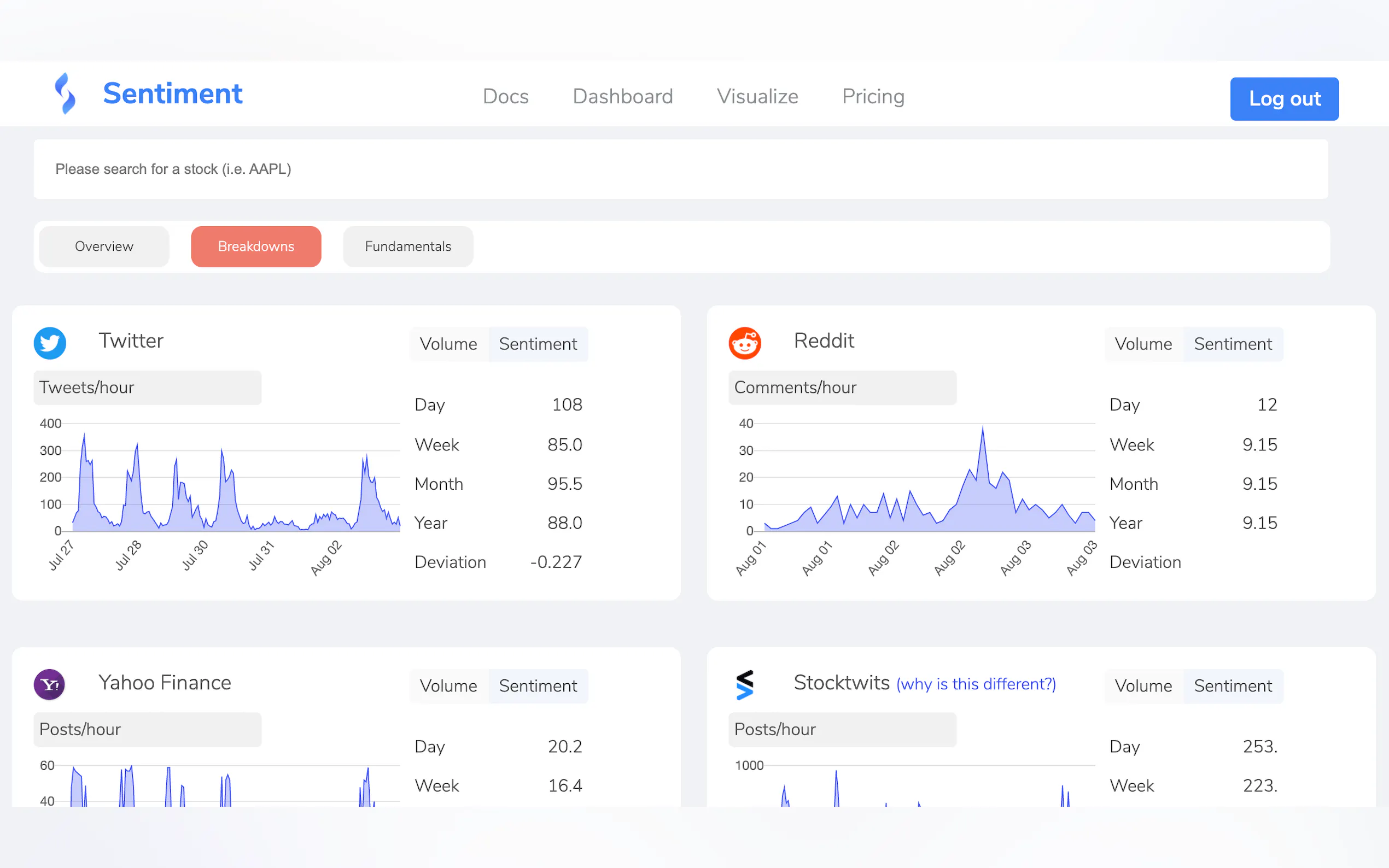Viewport: 1389px width, 868px height.
Task: Expand the Yahoo Finance Posts/hour dropdown
Action: tap(148, 729)
